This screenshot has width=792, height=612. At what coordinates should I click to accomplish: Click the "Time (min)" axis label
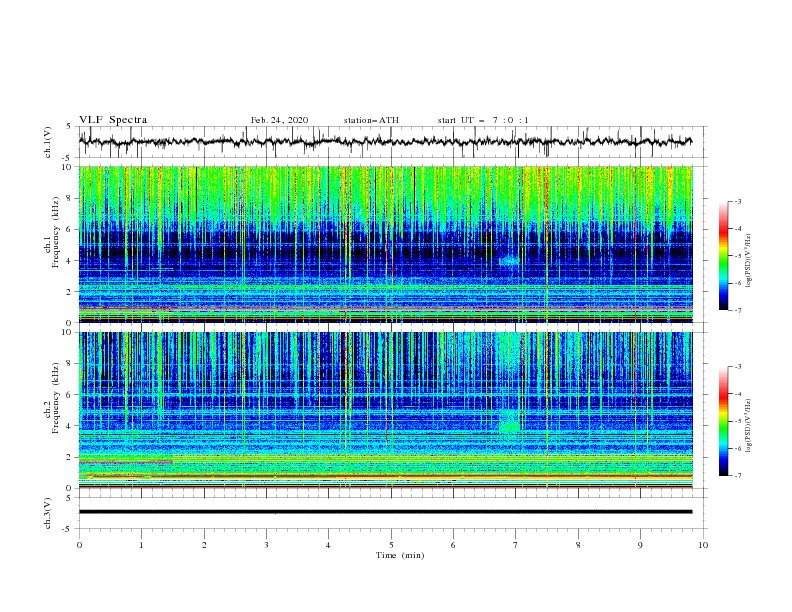tap(400, 555)
